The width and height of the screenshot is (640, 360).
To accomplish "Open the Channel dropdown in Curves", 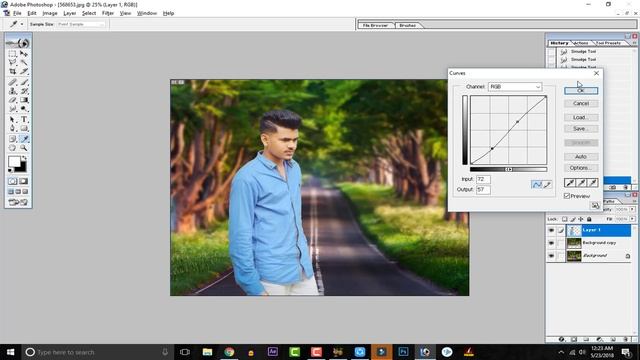I will (x=515, y=87).
